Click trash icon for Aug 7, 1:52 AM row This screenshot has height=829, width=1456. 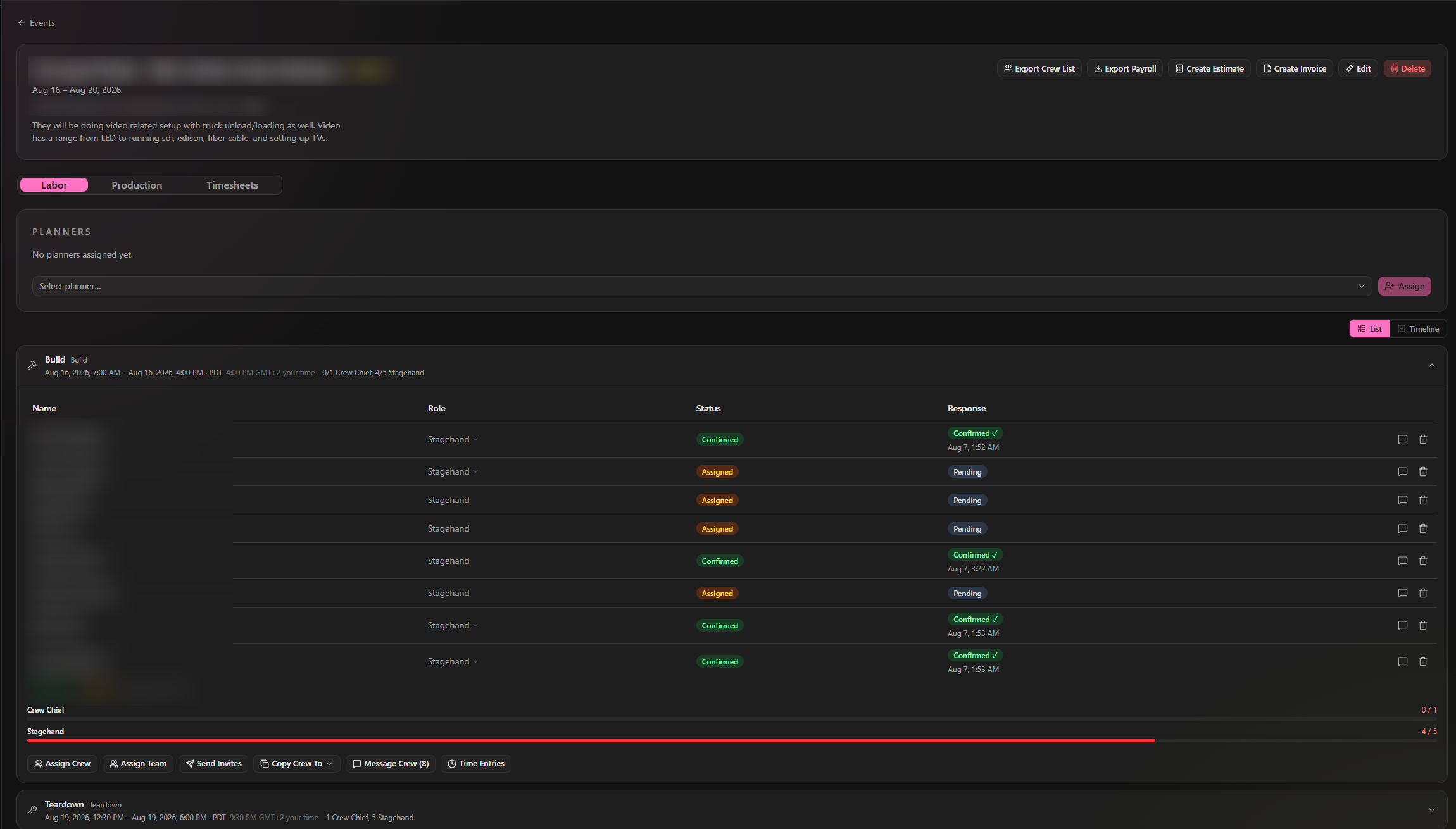click(1422, 439)
